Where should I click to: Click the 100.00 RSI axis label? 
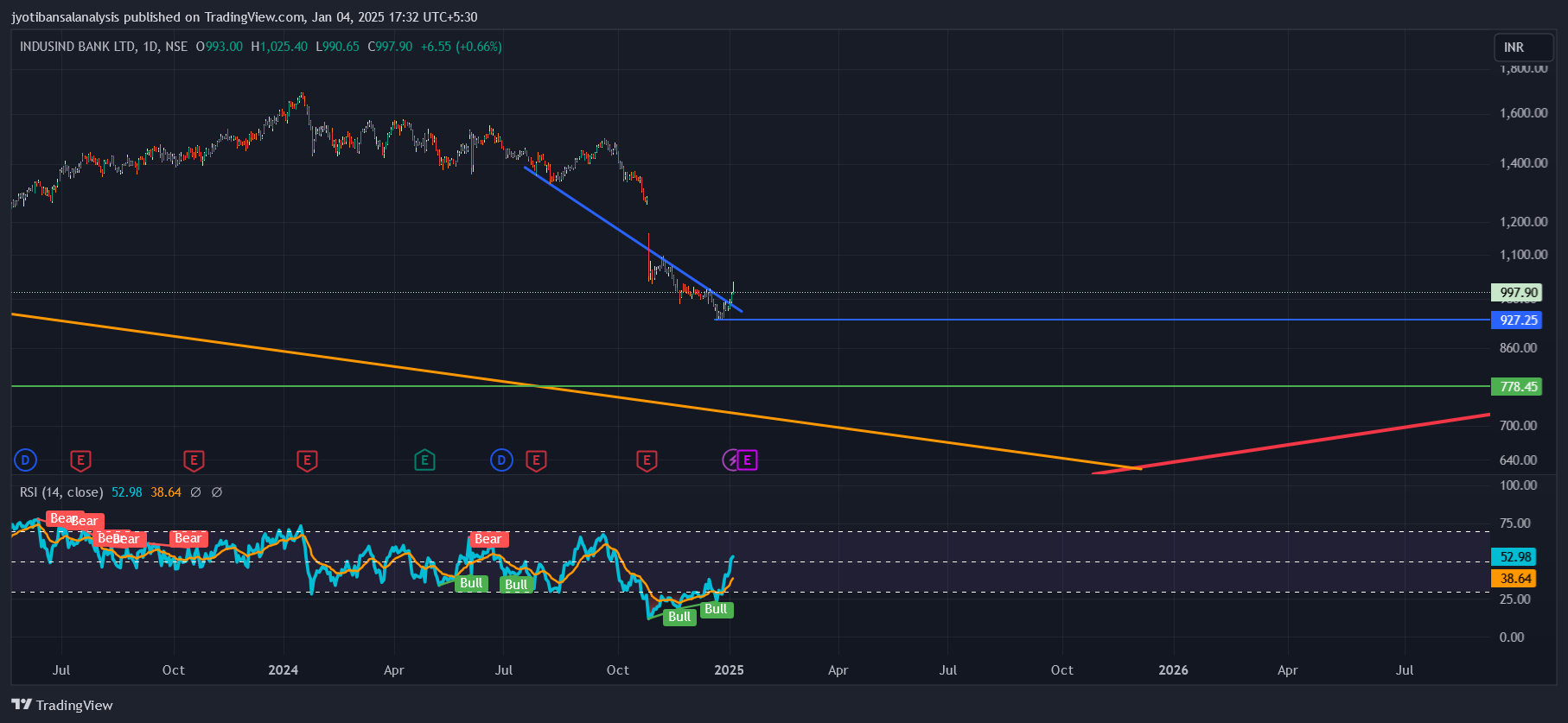[1518, 485]
